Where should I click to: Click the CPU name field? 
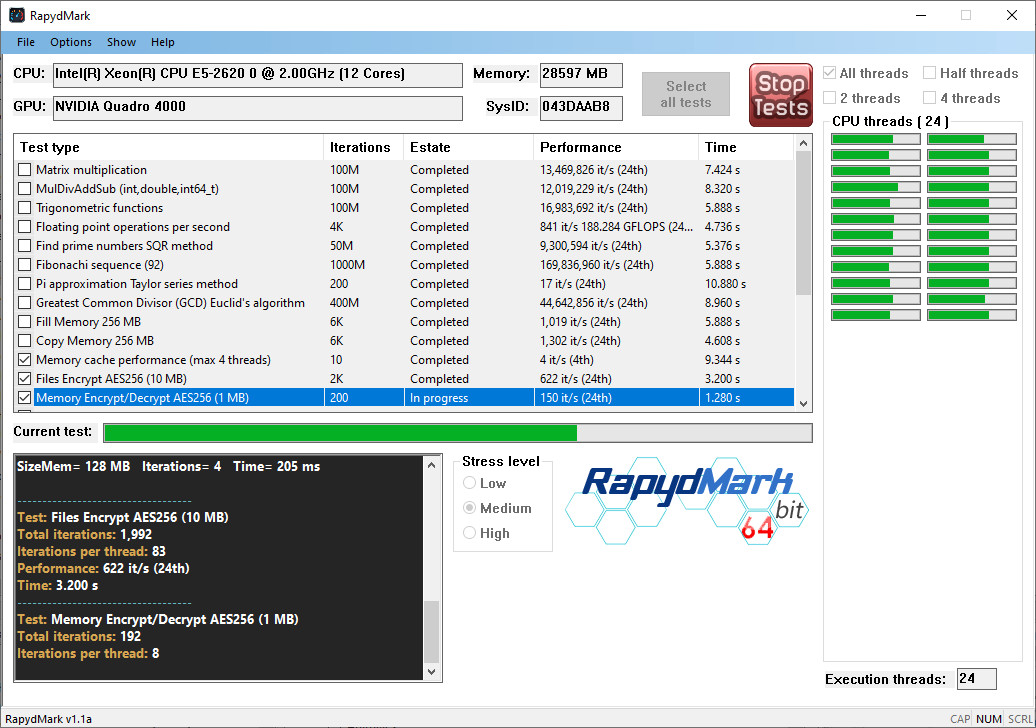[258, 75]
